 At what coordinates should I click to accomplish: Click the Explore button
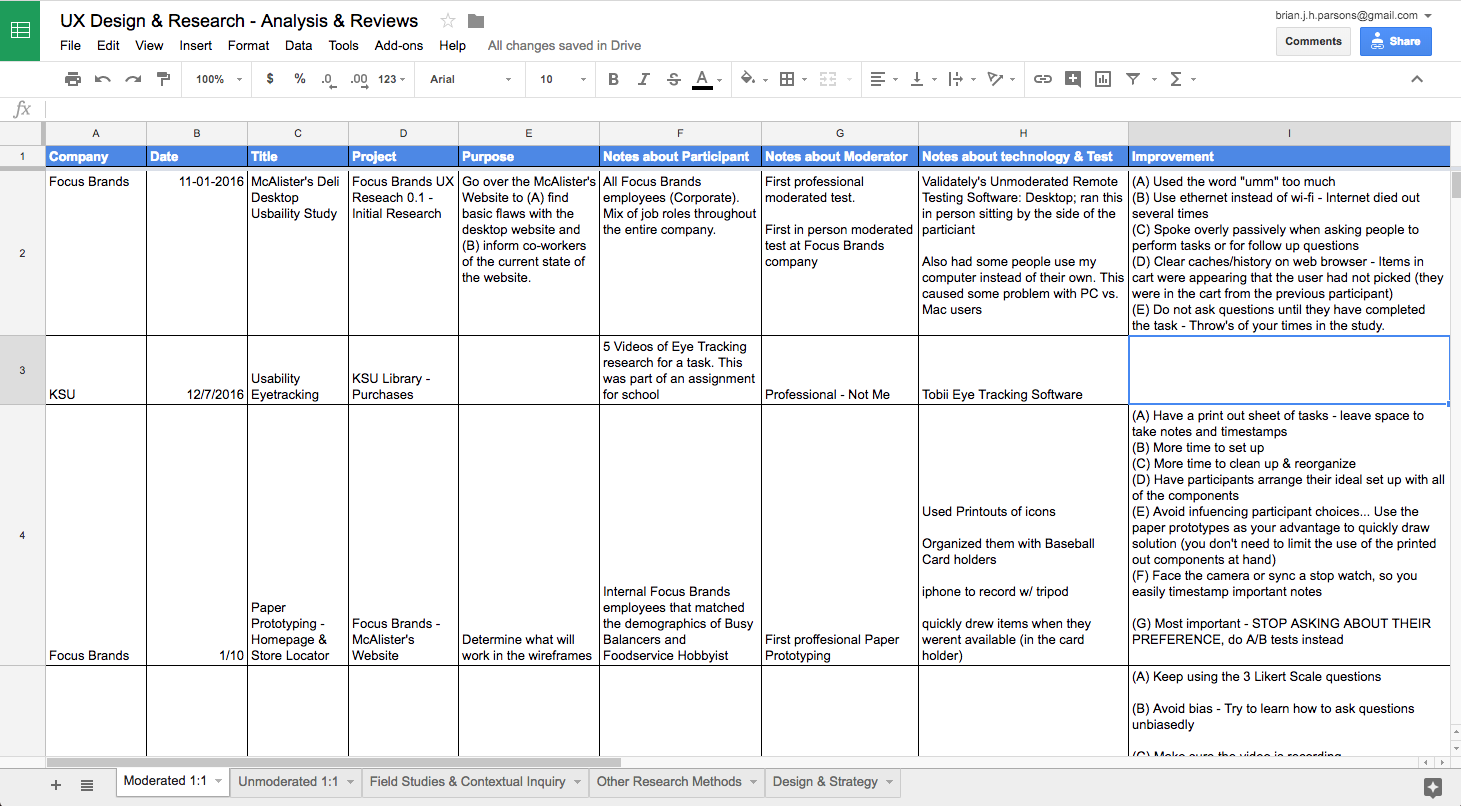[x=1432, y=787]
